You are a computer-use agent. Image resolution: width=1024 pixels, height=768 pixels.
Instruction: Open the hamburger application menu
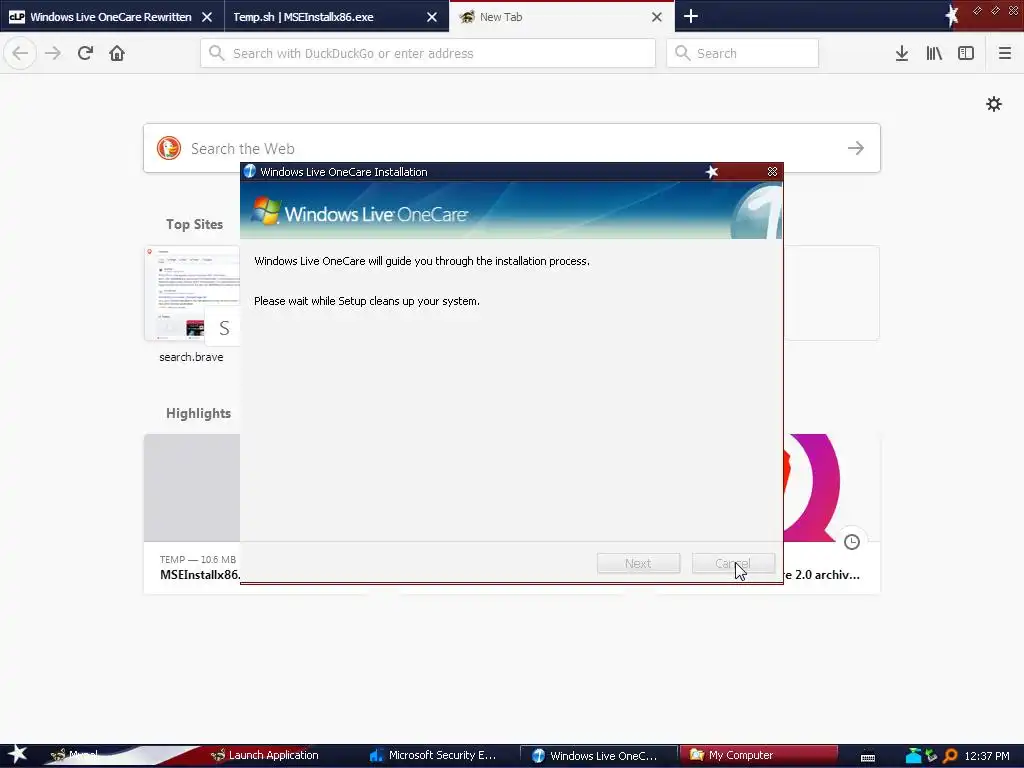[1005, 53]
